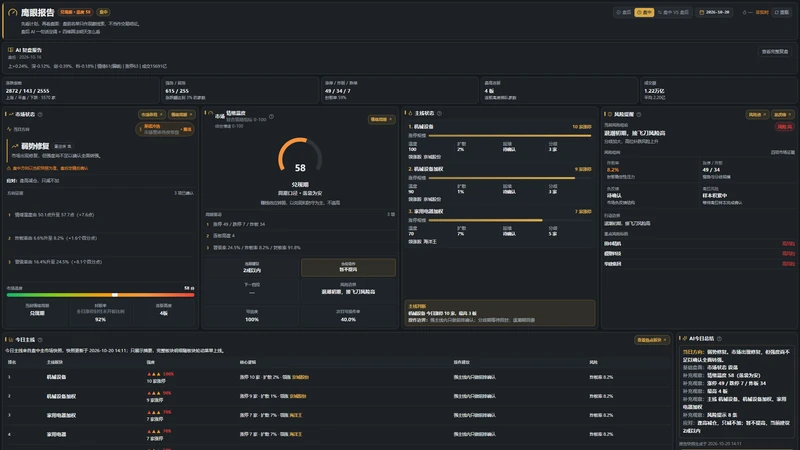This screenshot has height=450, width=800.
Task: Open the first link button in 风险提醒 header
Action: (x=757, y=115)
